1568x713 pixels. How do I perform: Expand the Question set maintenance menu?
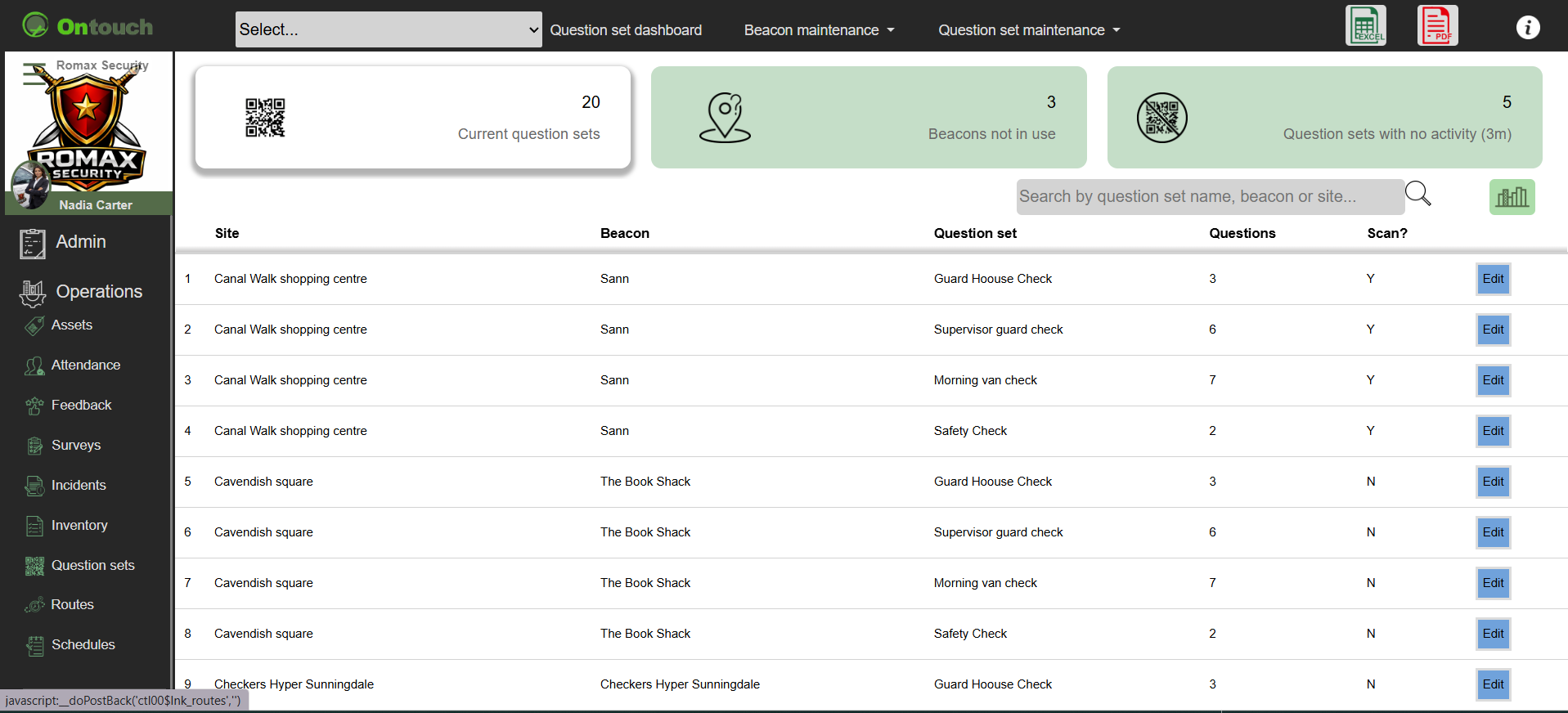(x=1029, y=30)
